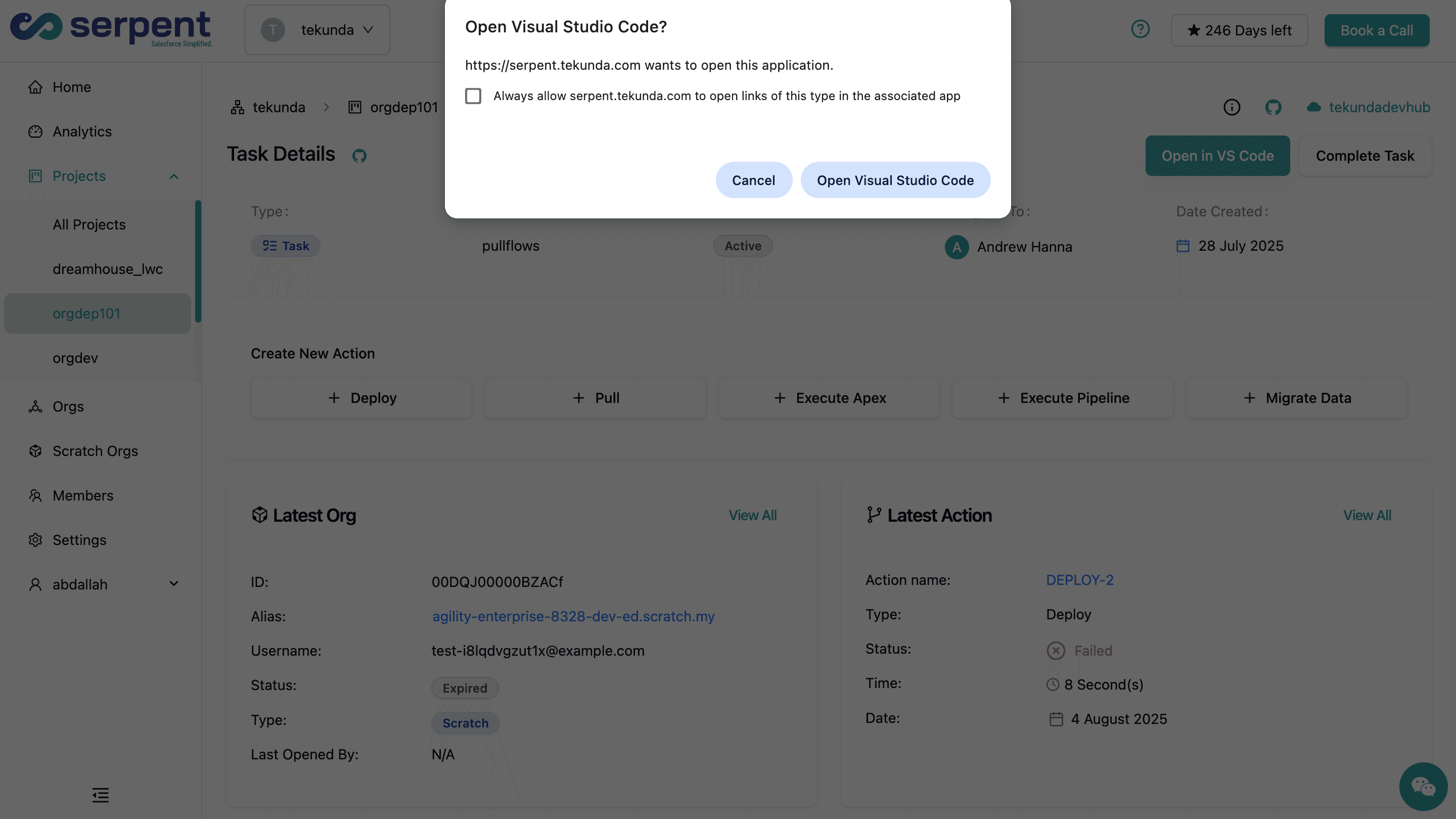Open Scratch Orgs in the sidebar

tap(95, 451)
